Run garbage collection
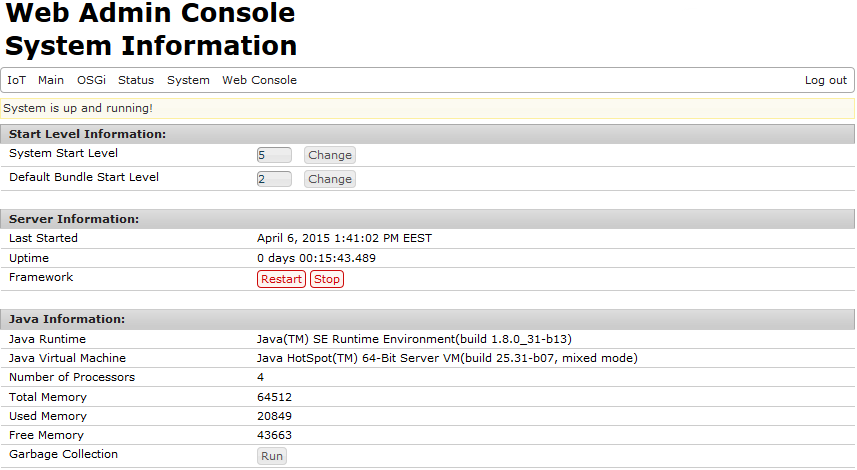Screen dimensions: 857x470 coord(272,456)
